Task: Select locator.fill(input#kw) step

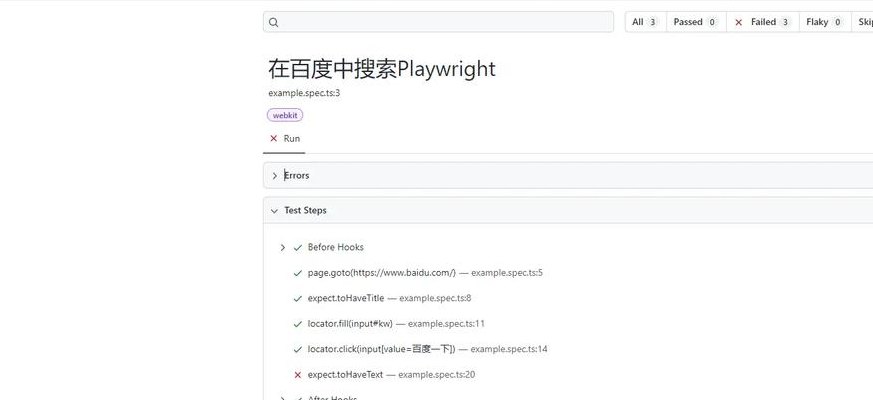Action: (350, 324)
